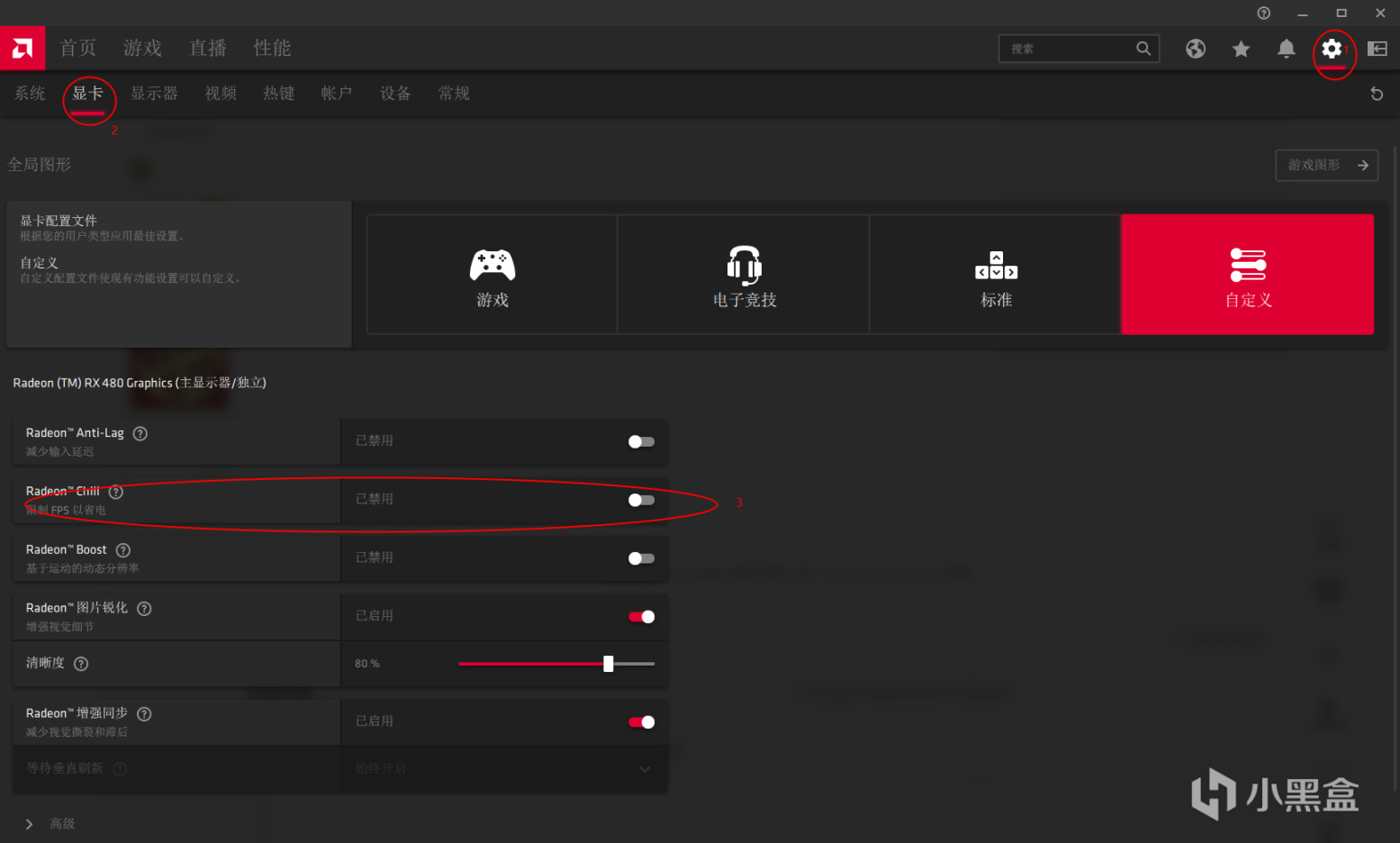This screenshot has height=843, width=1400.
Task: Minimize the Radeon Software window
Action: [x=1302, y=13]
